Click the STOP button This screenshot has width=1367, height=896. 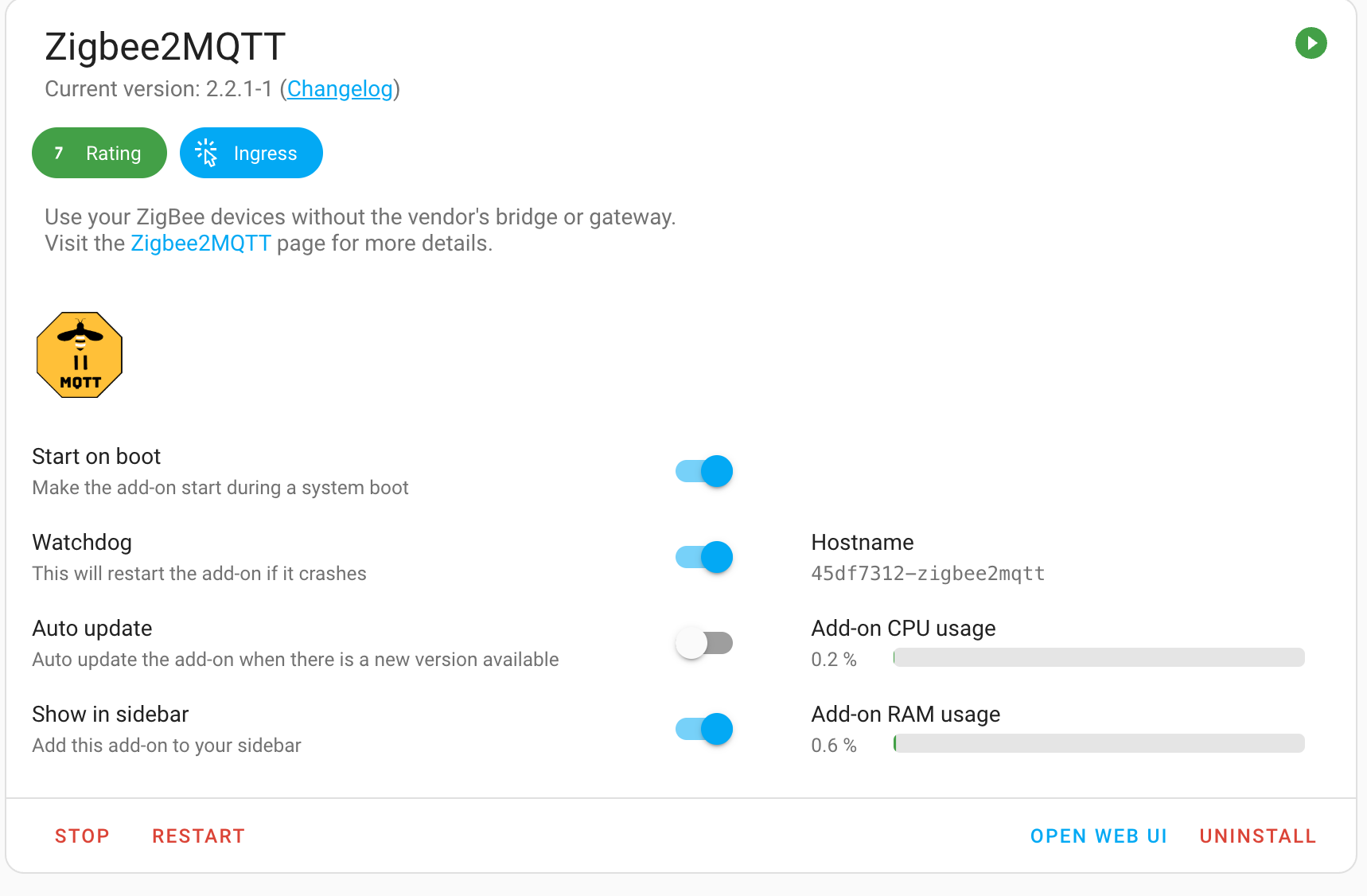(x=82, y=836)
